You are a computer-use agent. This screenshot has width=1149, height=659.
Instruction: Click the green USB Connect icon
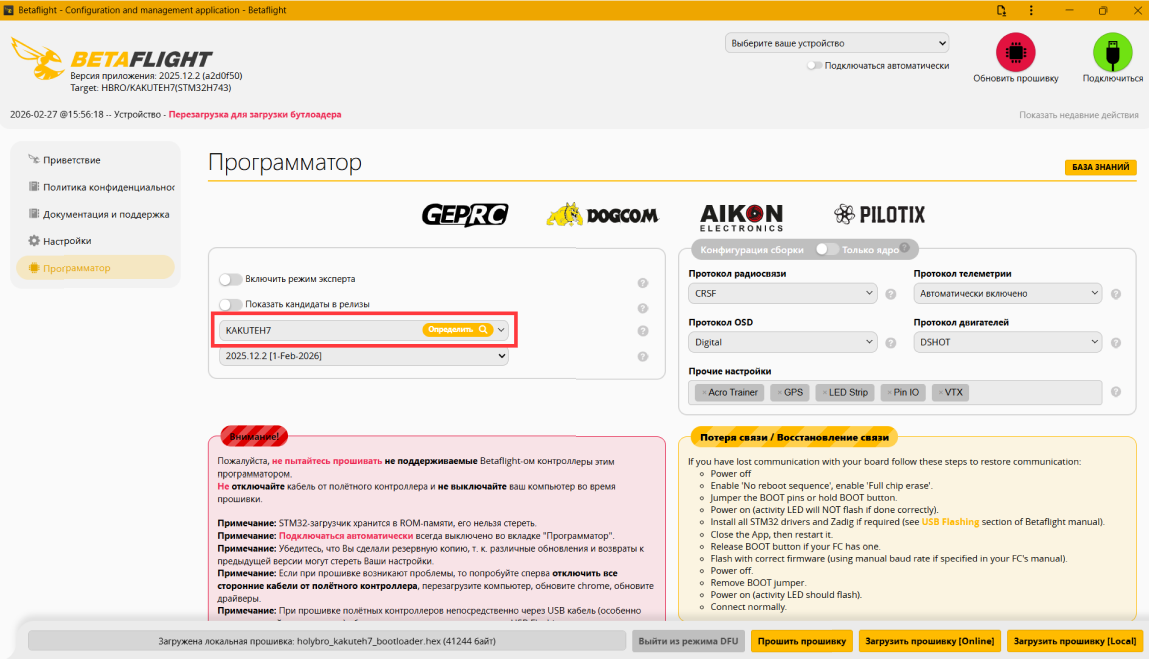click(1112, 52)
